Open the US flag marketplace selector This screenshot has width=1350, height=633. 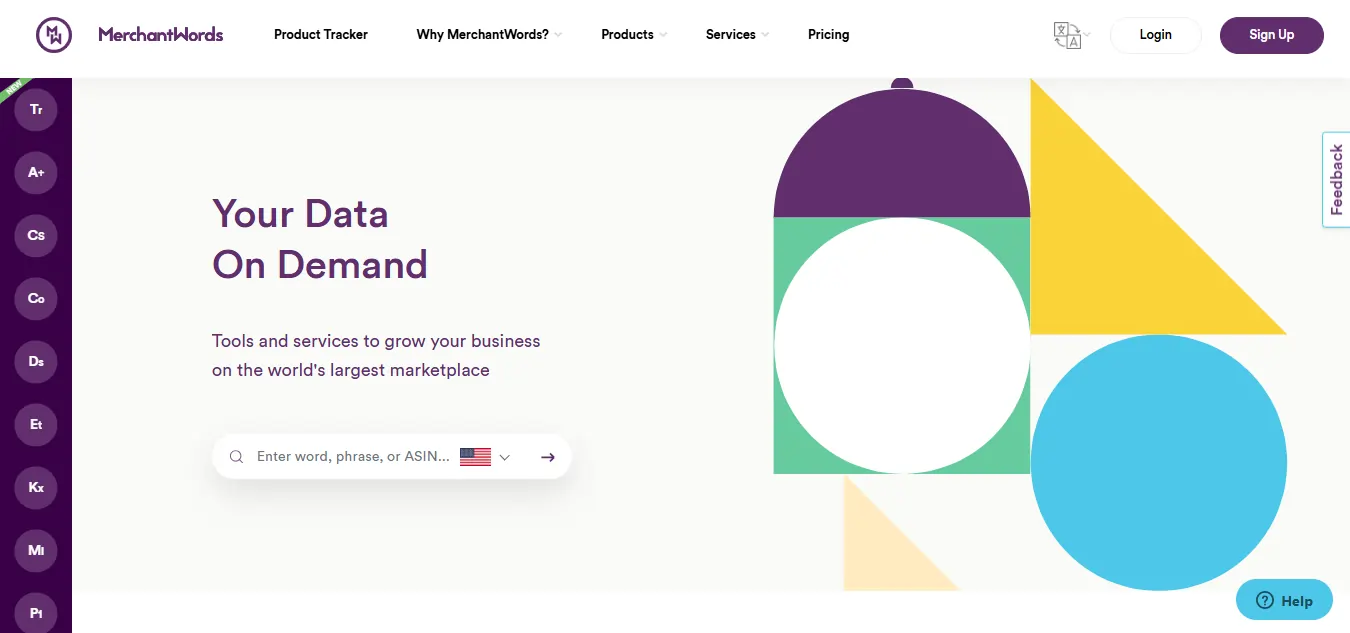pyautogui.click(x=476, y=456)
